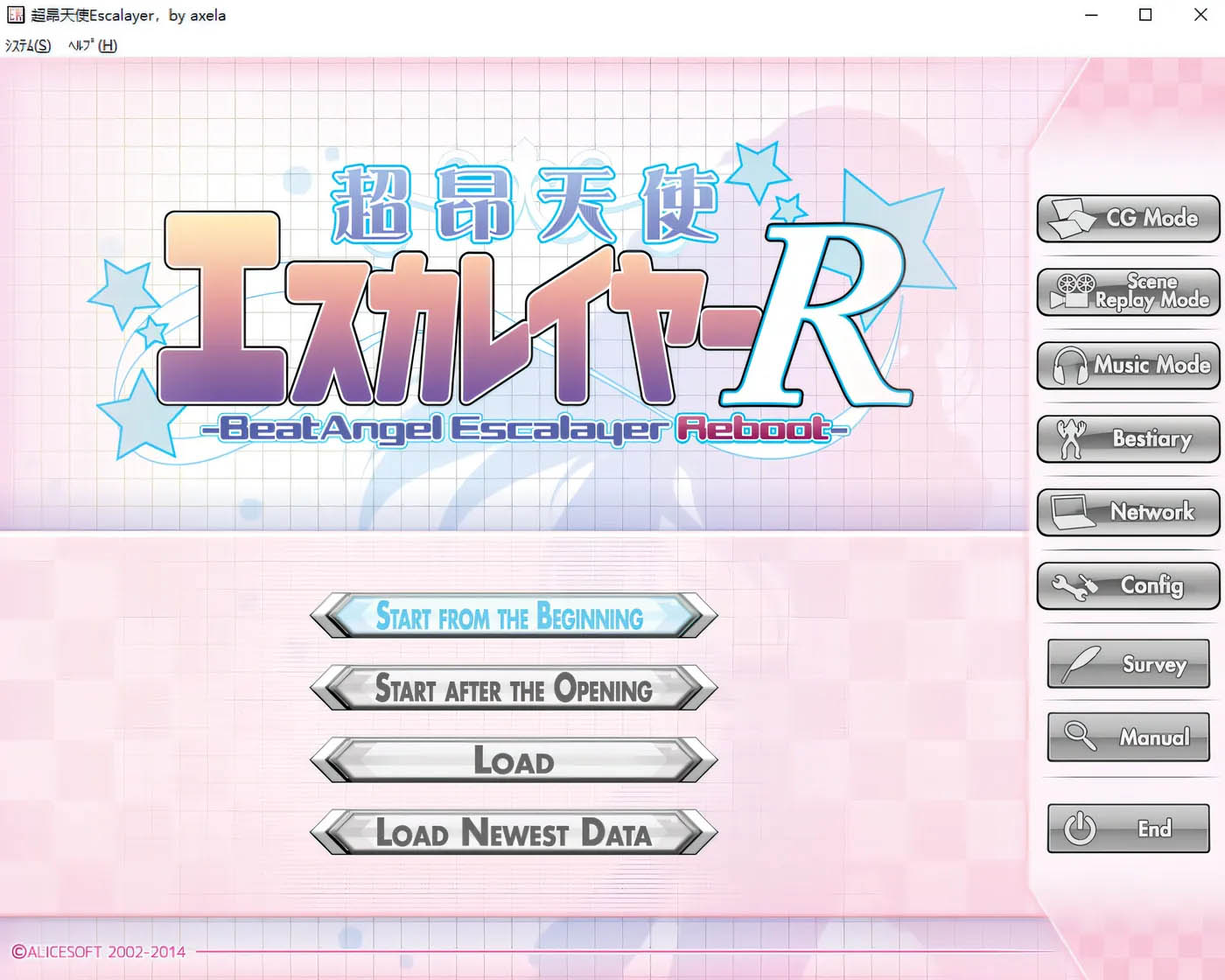Open Bestiary via the monster figure icon
The height and width of the screenshot is (980, 1225).
[1071, 438]
